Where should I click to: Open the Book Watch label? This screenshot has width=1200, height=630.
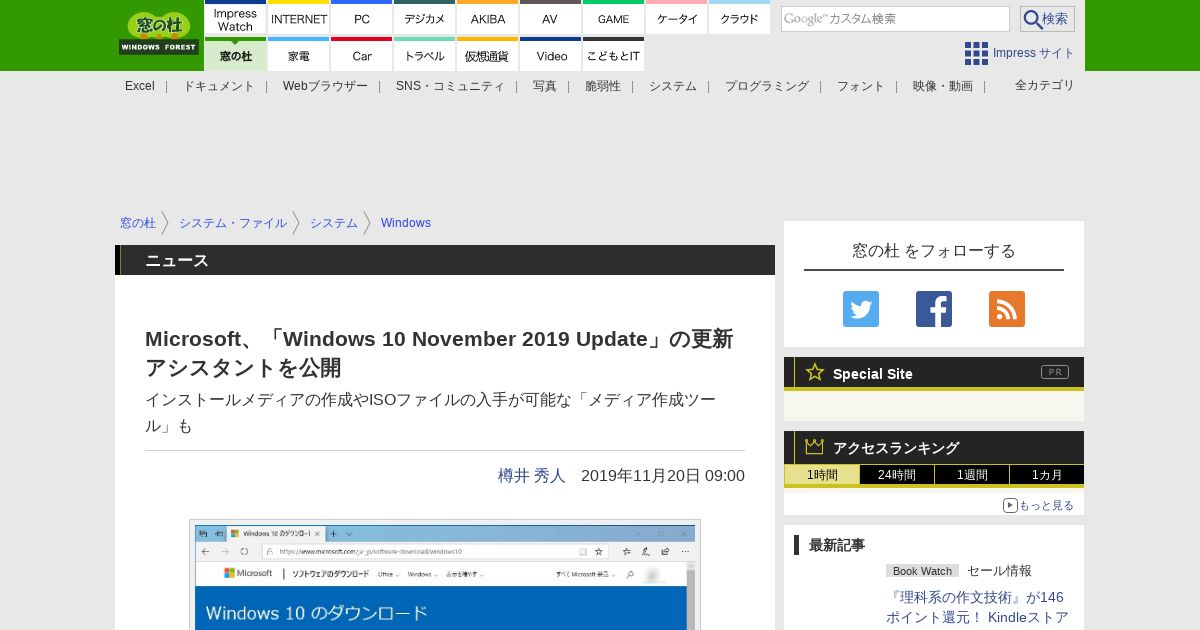[922, 571]
